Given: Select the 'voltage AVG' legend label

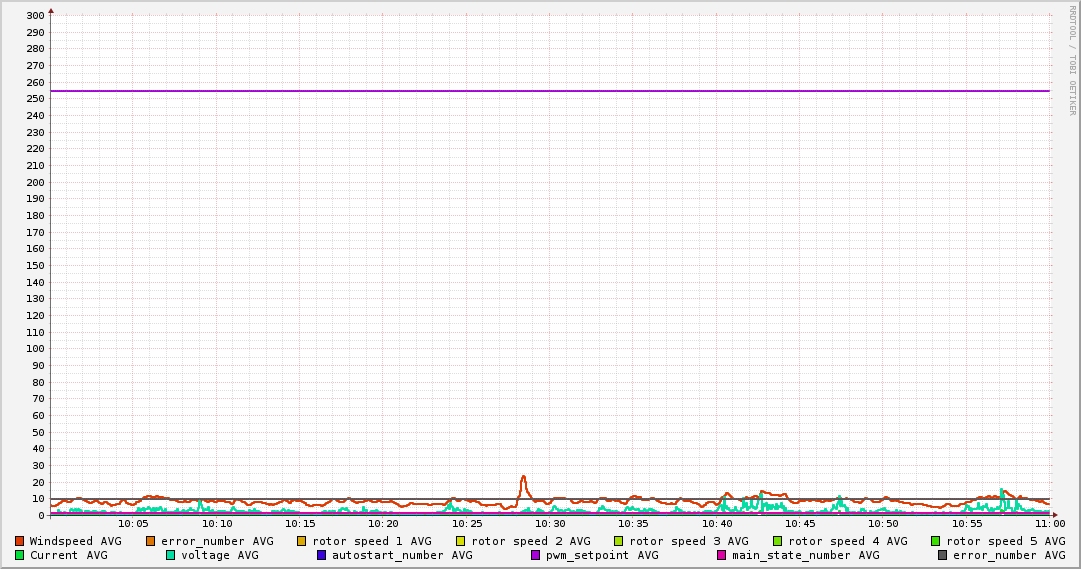Looking at the screenshot, I should tap(220, 555).
